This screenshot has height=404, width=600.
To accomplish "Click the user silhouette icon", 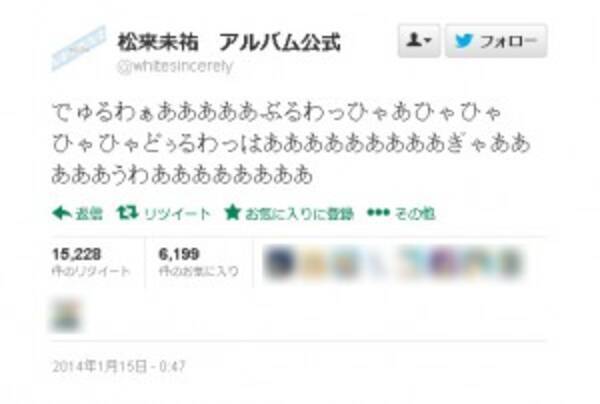I will click(414, 40).
